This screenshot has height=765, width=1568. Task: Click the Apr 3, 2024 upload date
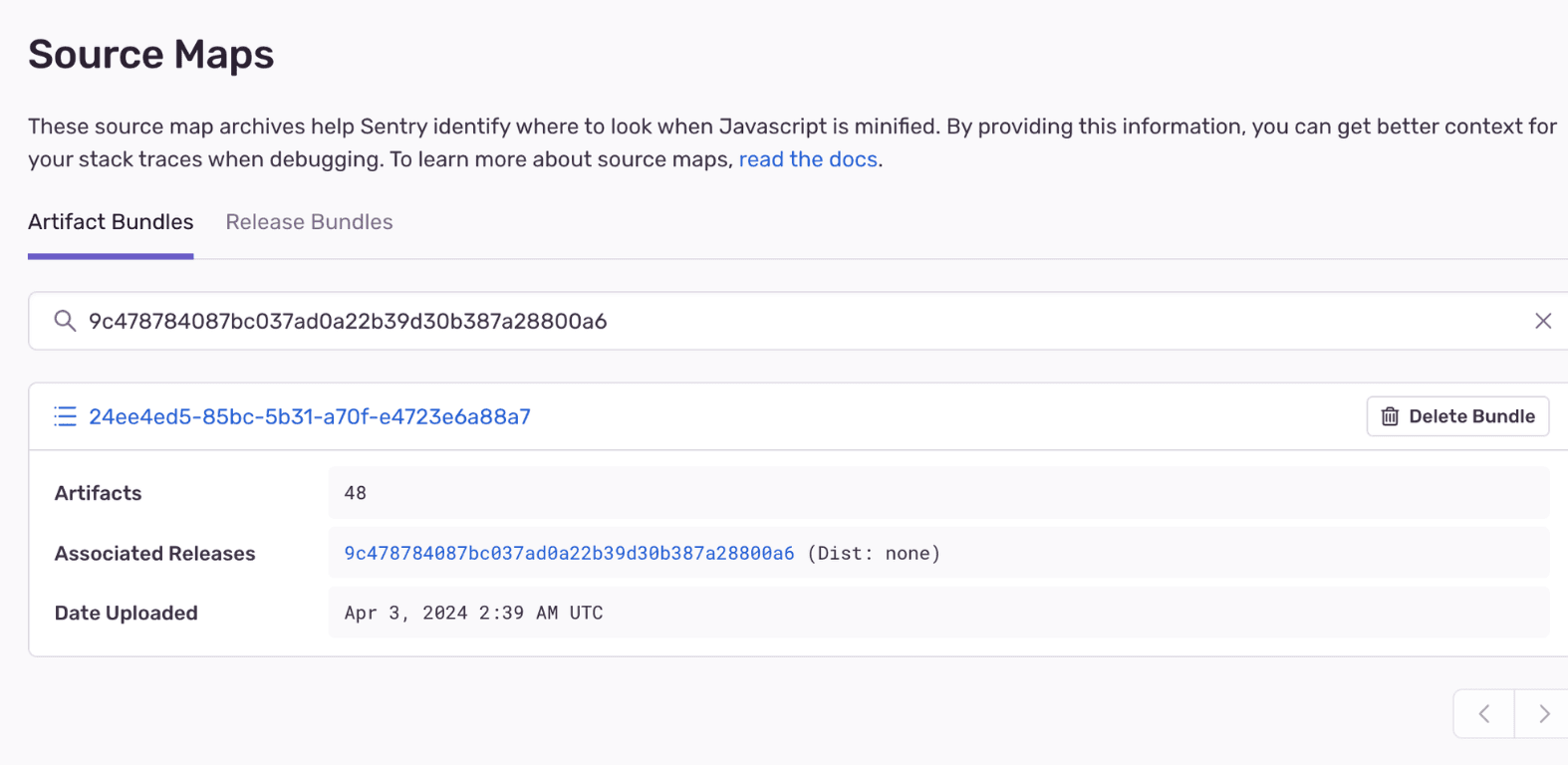pos(473,613)
